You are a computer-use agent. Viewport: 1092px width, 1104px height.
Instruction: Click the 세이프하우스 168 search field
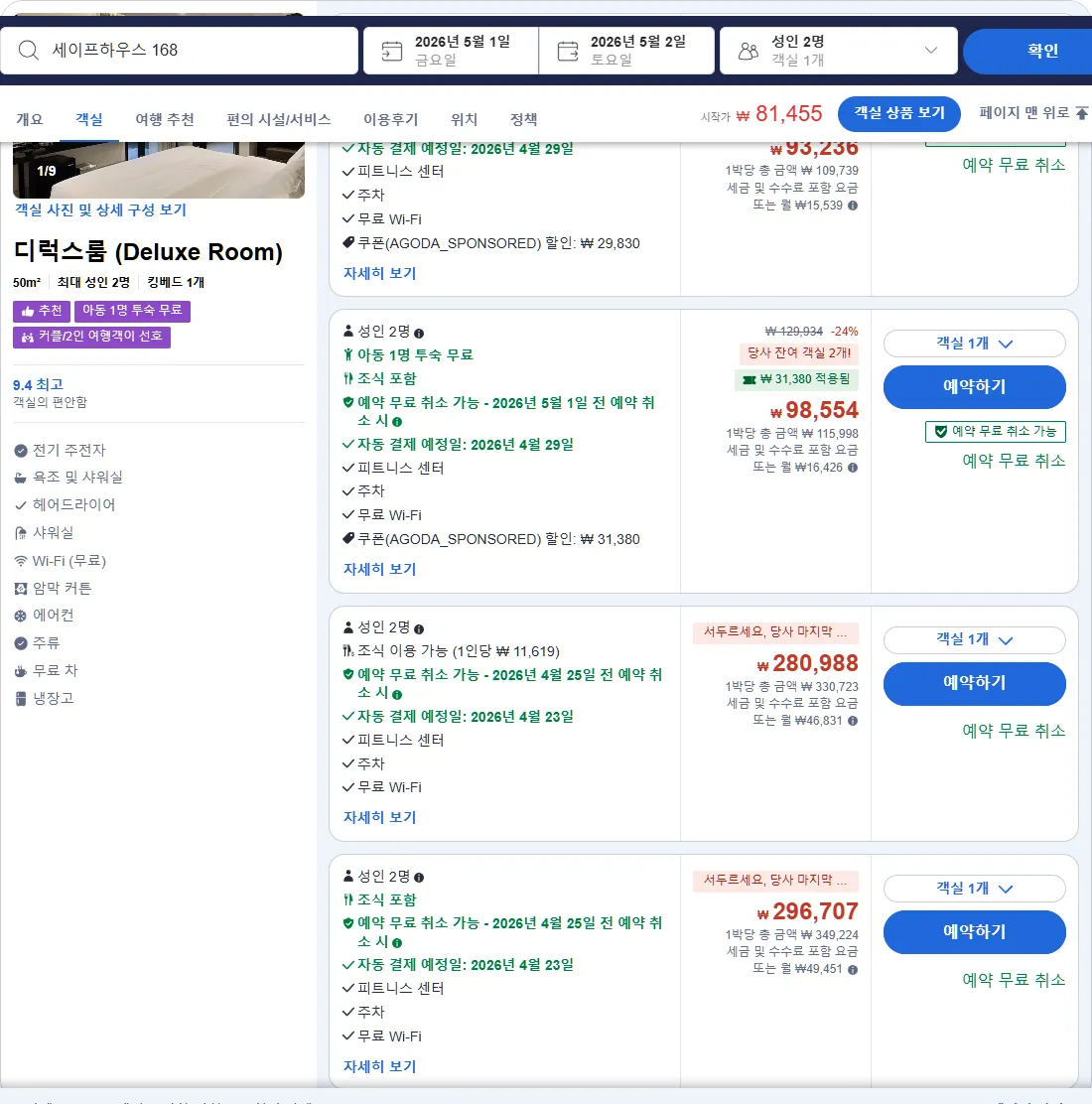[x=180, y=51]
